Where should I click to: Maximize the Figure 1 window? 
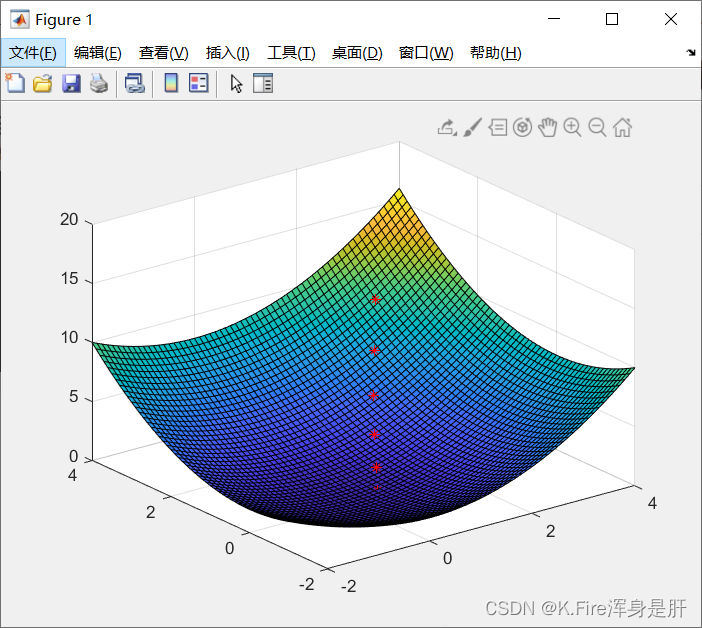tap(612, 19)
